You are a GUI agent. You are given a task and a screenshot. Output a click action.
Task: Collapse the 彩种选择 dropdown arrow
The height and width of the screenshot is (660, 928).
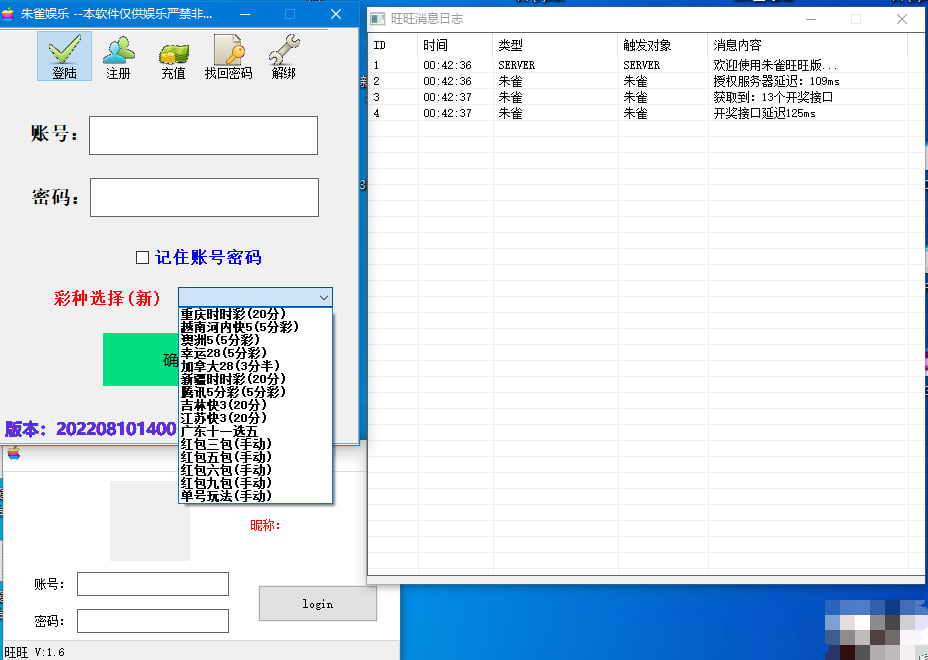323,297
